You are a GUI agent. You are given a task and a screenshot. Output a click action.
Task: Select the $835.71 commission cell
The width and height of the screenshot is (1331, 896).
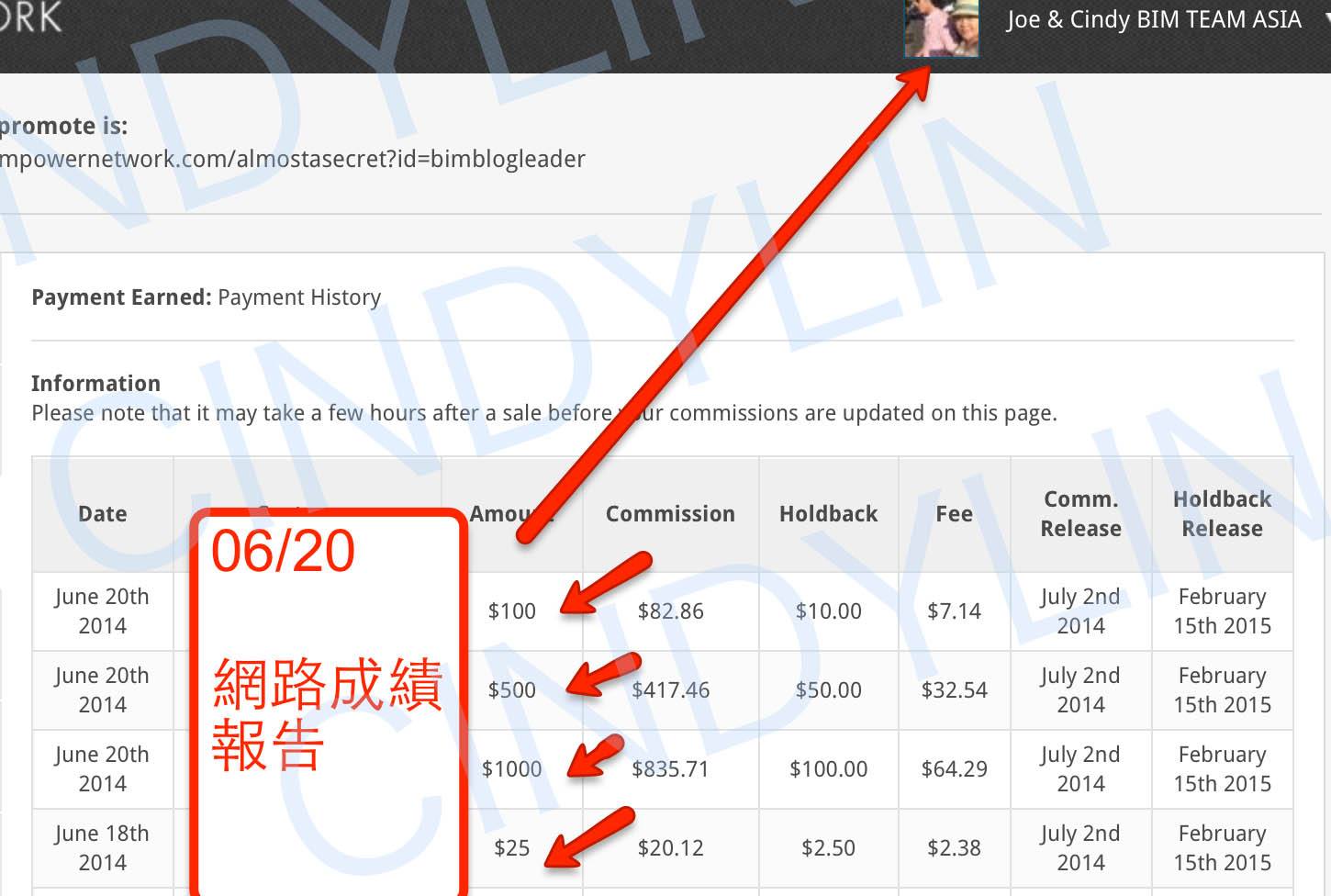(x=670, y=769)
